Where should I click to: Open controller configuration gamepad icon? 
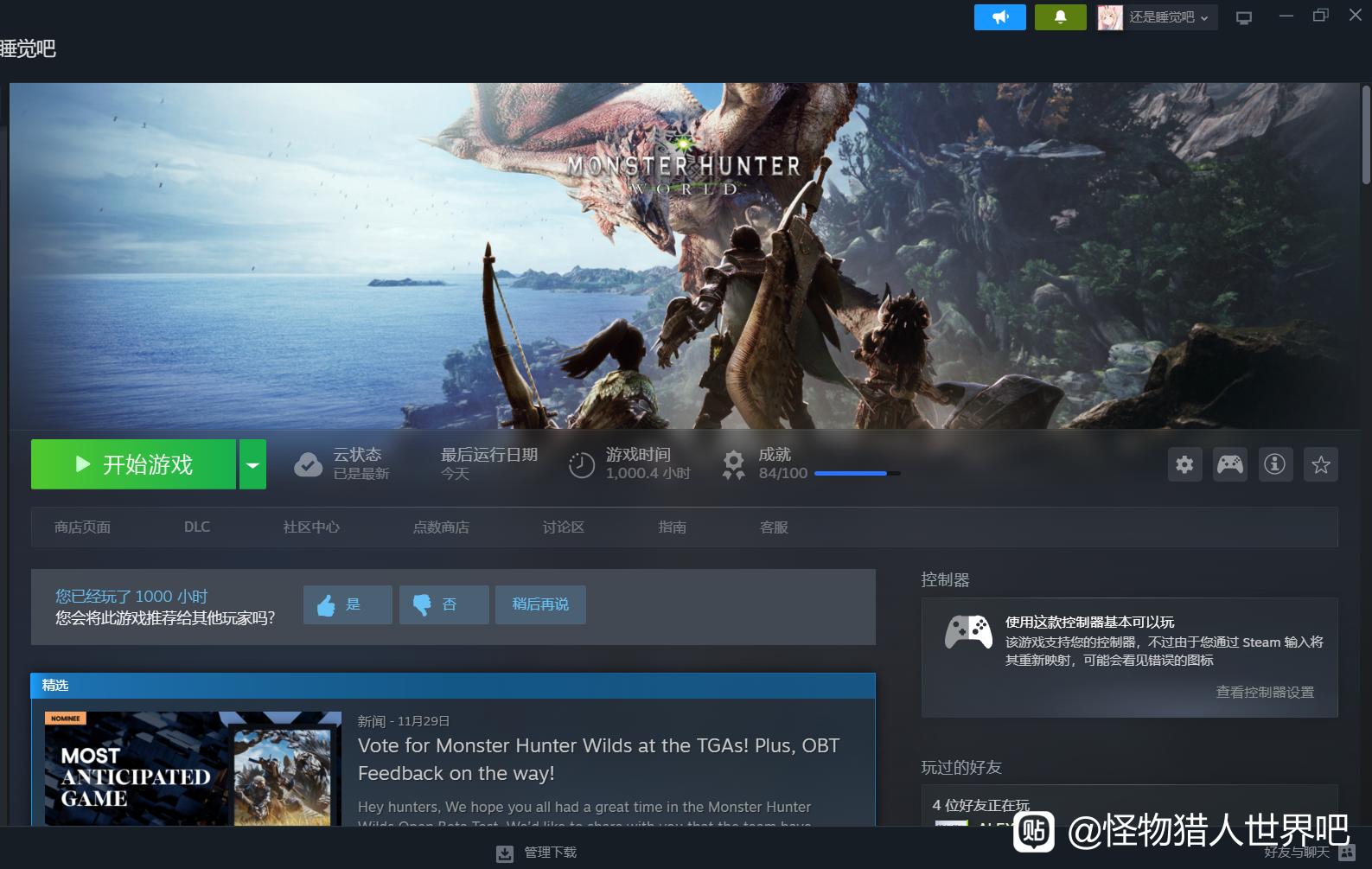(x=1230, y=464)
